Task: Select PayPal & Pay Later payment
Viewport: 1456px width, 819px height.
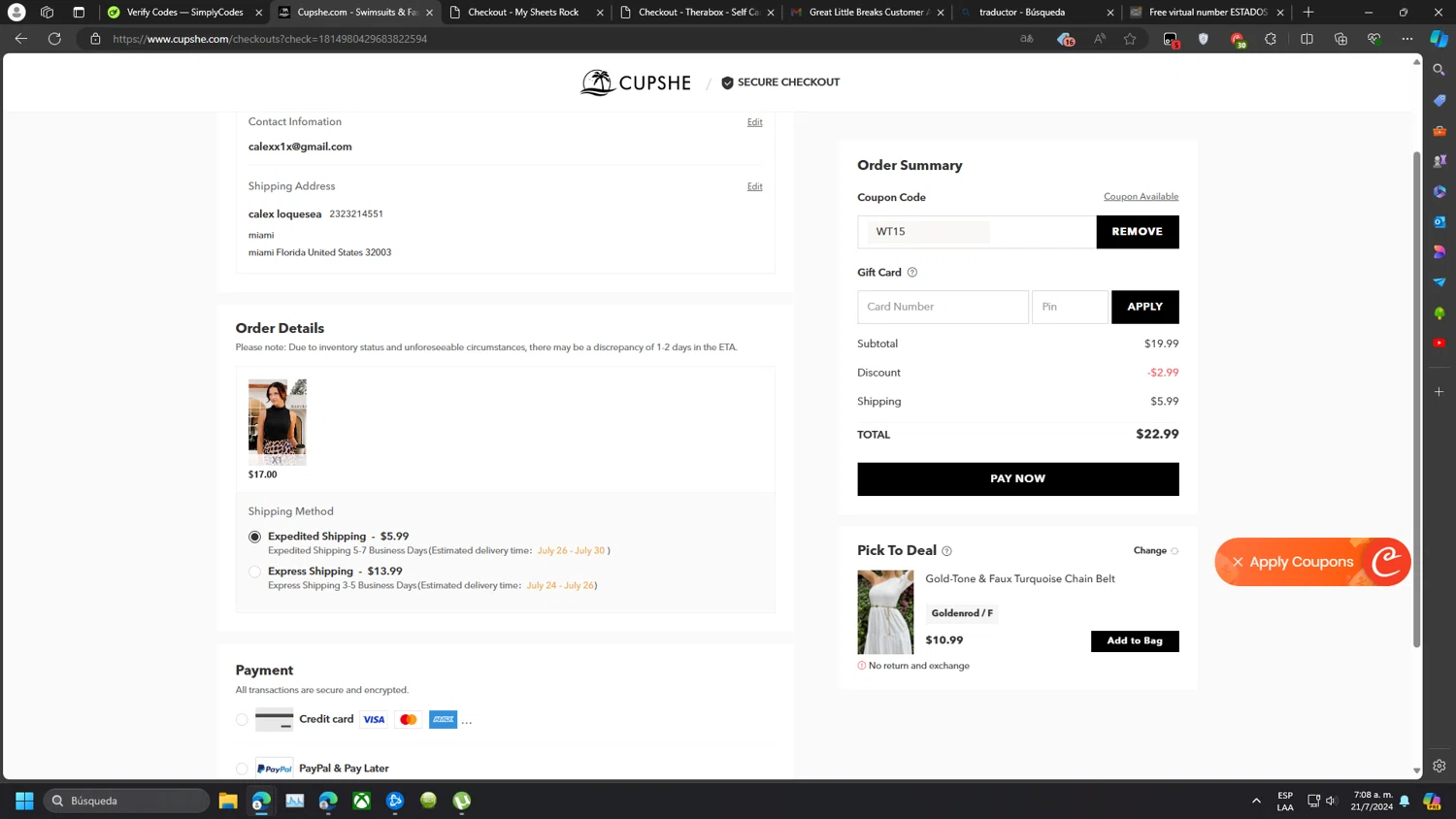Action: coord(242,769)
